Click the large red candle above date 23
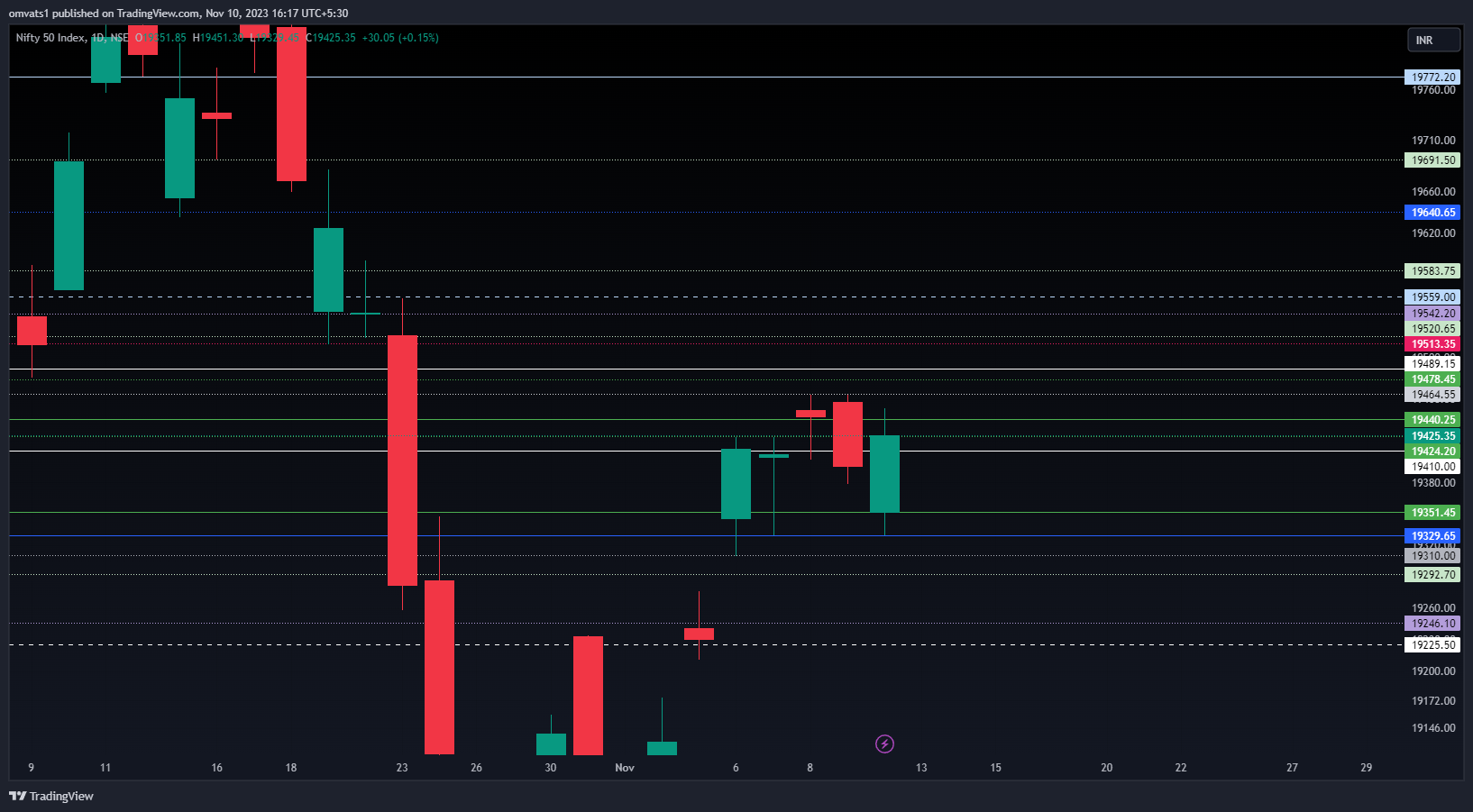The height and width of the screenshot is (812, 1473). tap(402, 460)
